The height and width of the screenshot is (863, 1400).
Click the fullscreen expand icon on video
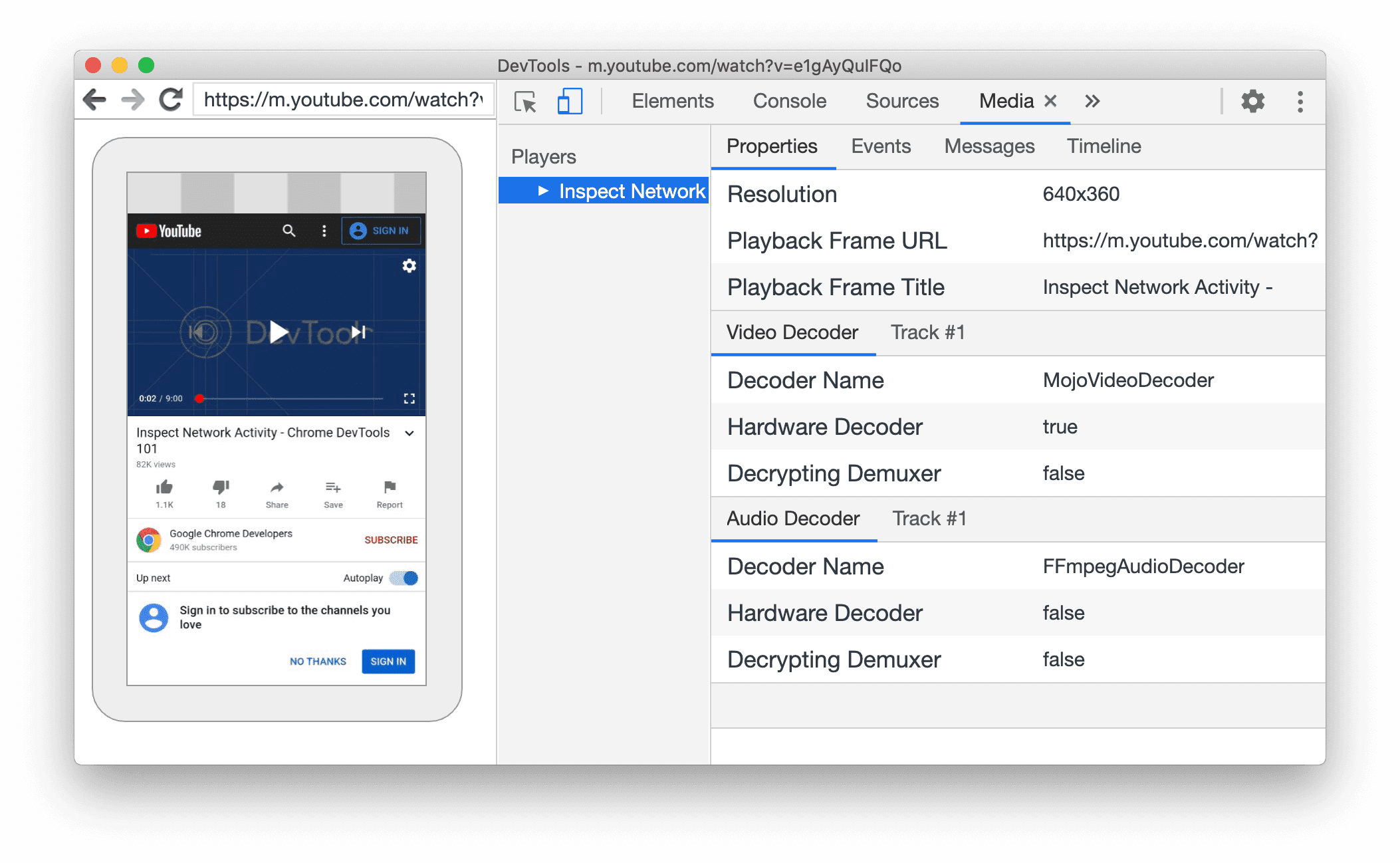pos(409,398)
